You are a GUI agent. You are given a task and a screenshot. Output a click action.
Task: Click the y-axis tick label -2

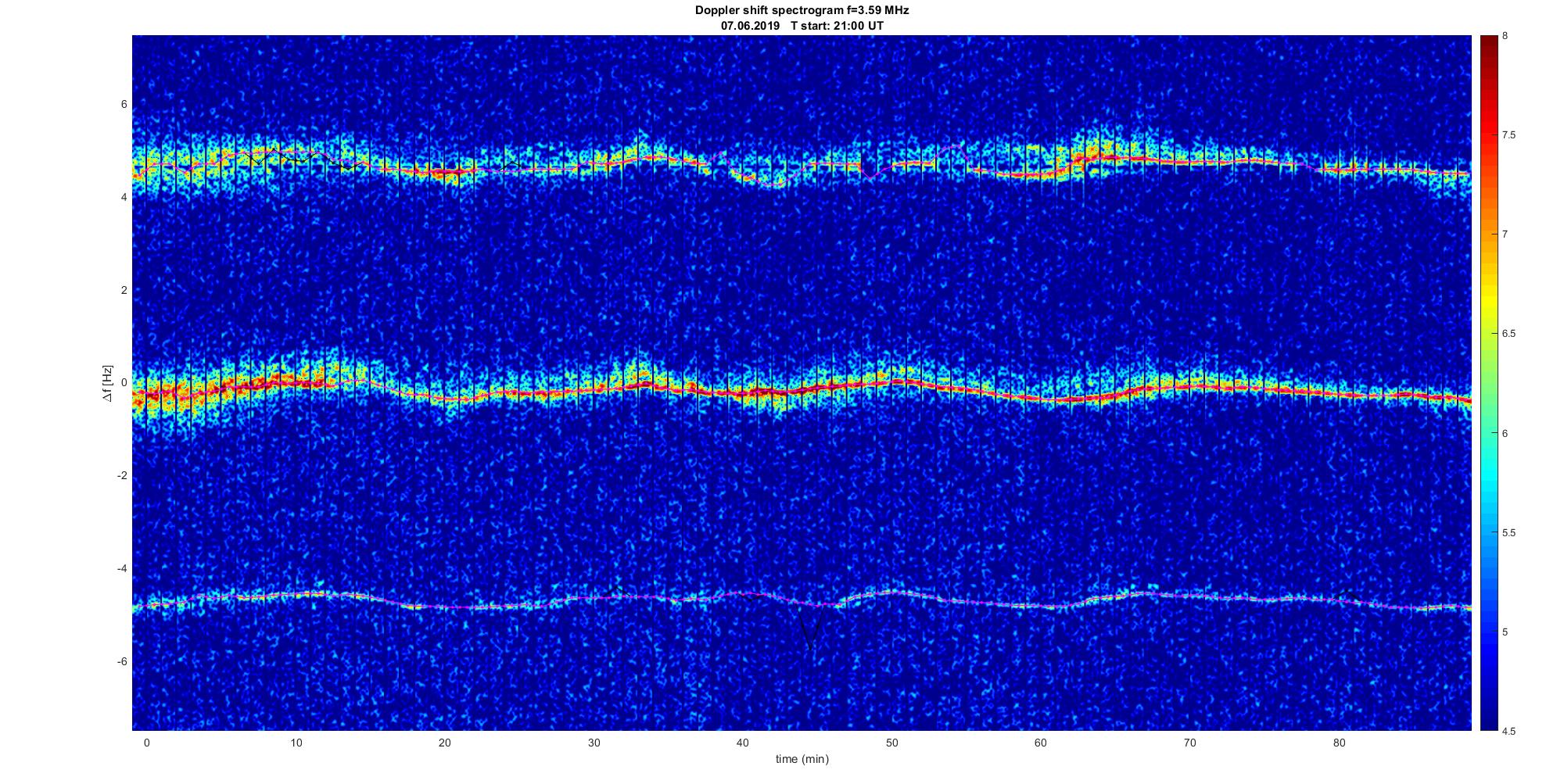123,476
